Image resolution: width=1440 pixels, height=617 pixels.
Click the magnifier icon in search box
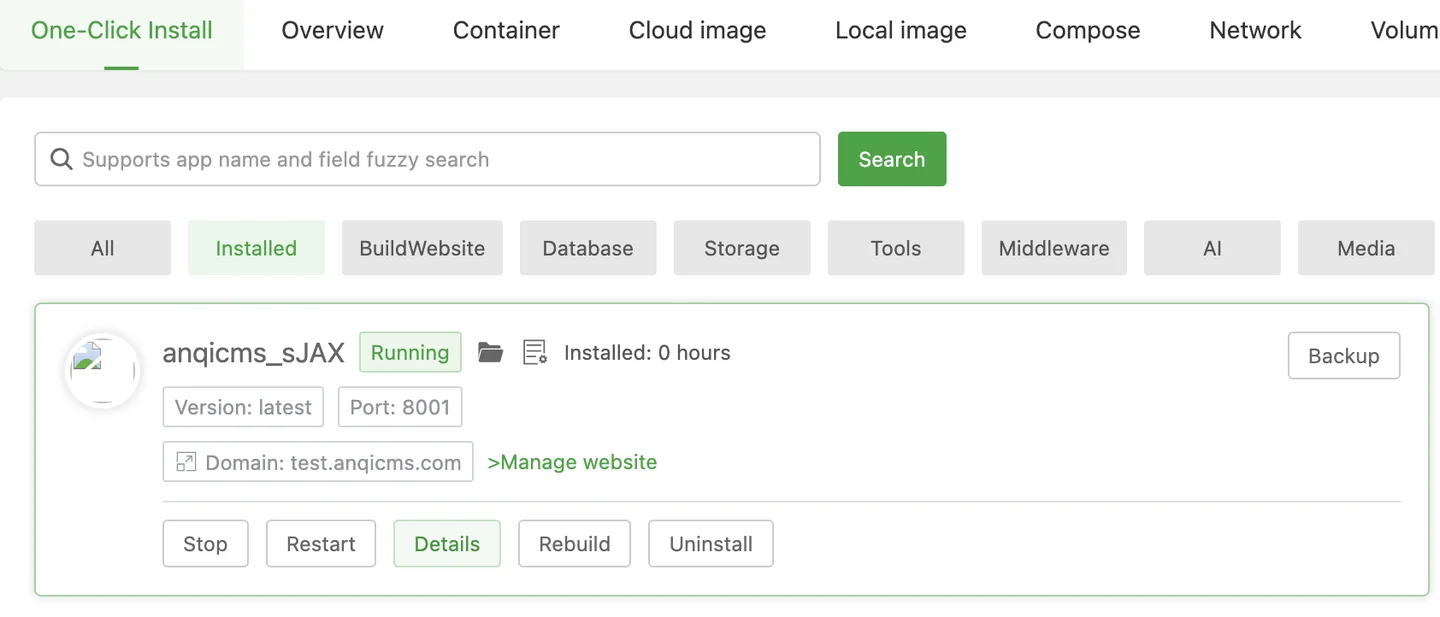61,159
